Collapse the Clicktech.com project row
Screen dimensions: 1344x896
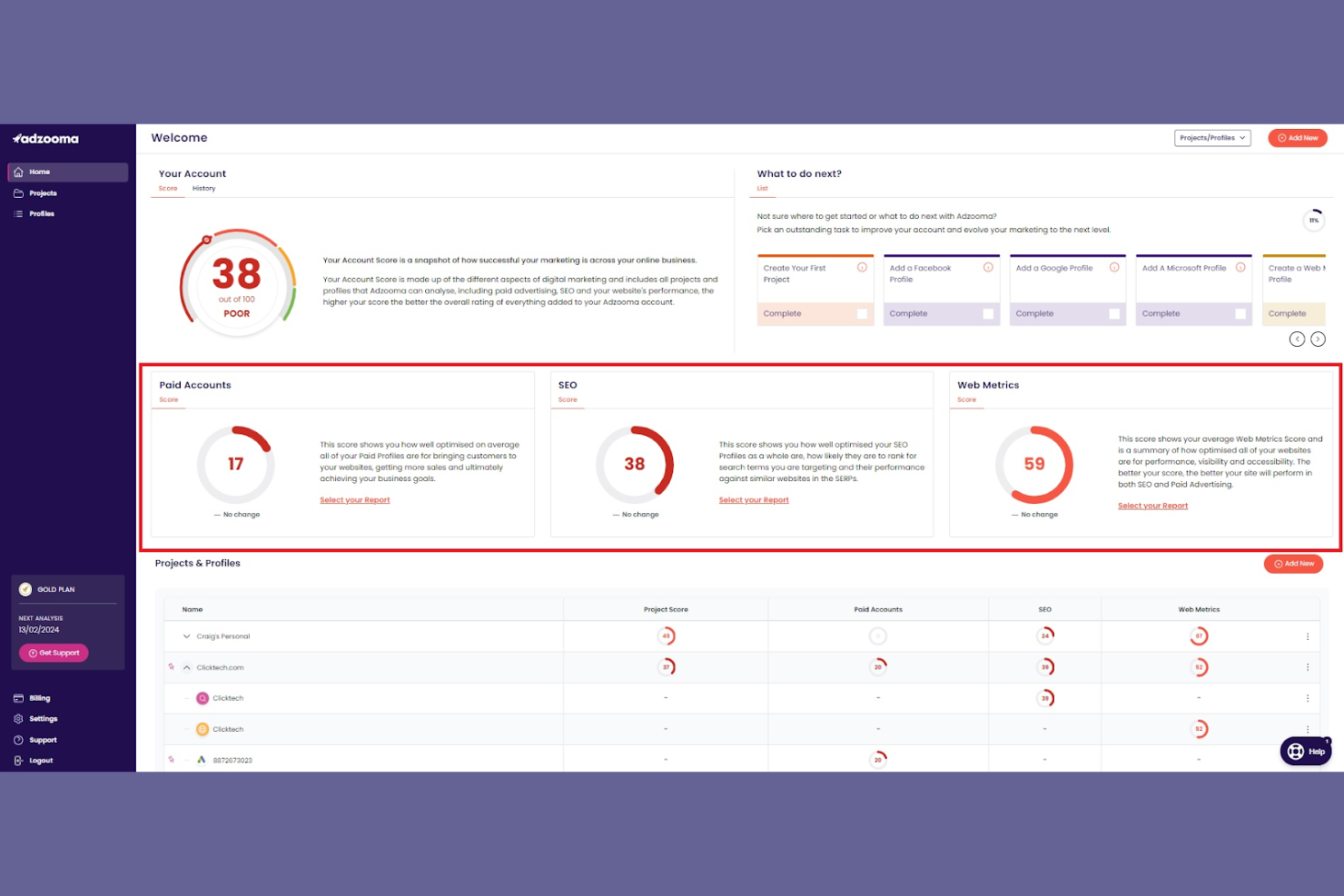click(x=186, y=666)
